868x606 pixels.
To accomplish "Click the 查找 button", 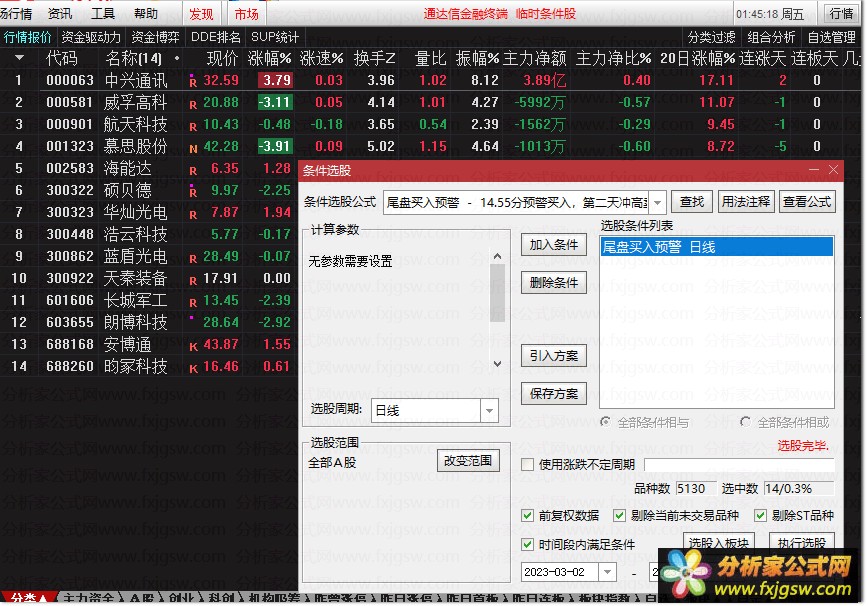I will tap(692, 202).
